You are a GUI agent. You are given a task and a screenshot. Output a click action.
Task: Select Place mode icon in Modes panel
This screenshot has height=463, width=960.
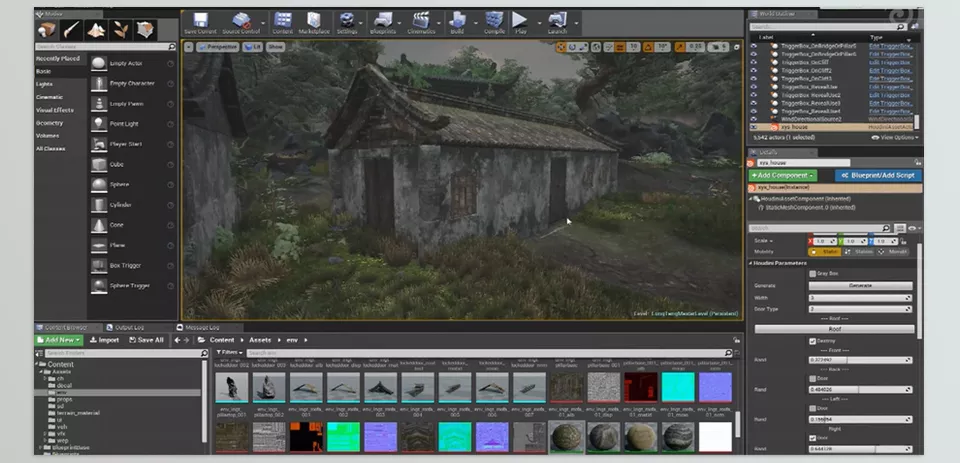[47, 29]
